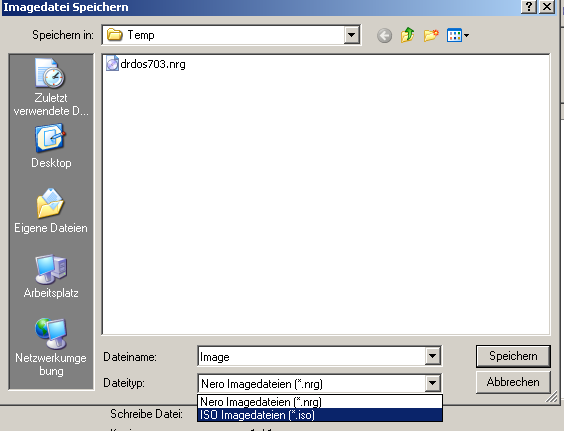Choose ISO Imagedateien (*.iso) option
564x431 pixels.
(x=320, y=415)
